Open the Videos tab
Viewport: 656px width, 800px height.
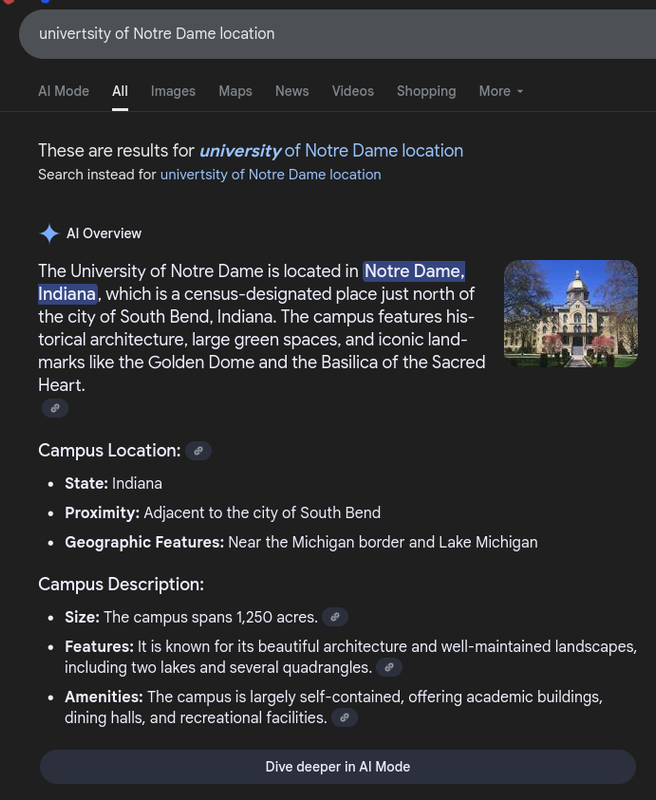pyautogui.click(x=352, y=91)
